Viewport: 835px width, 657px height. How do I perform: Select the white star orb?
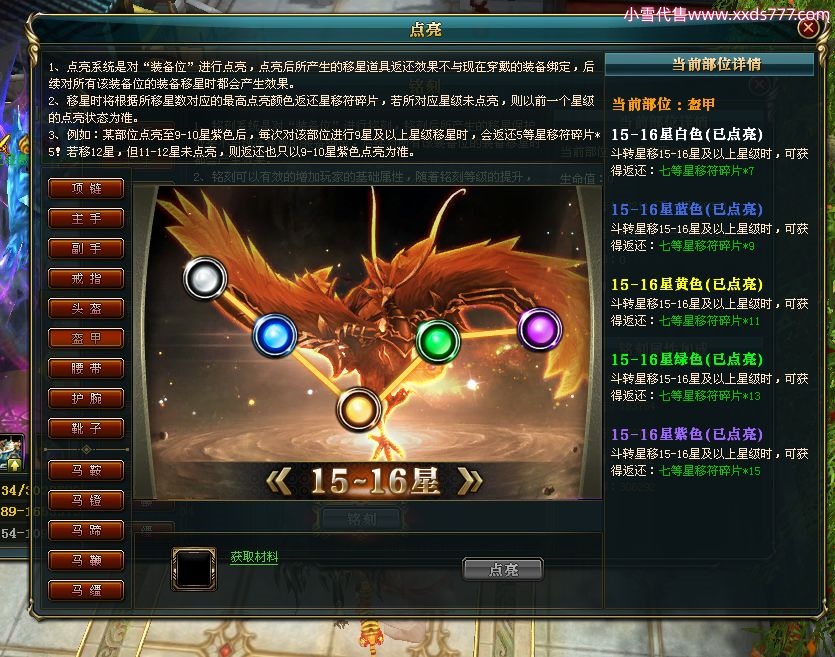[205, 278]
